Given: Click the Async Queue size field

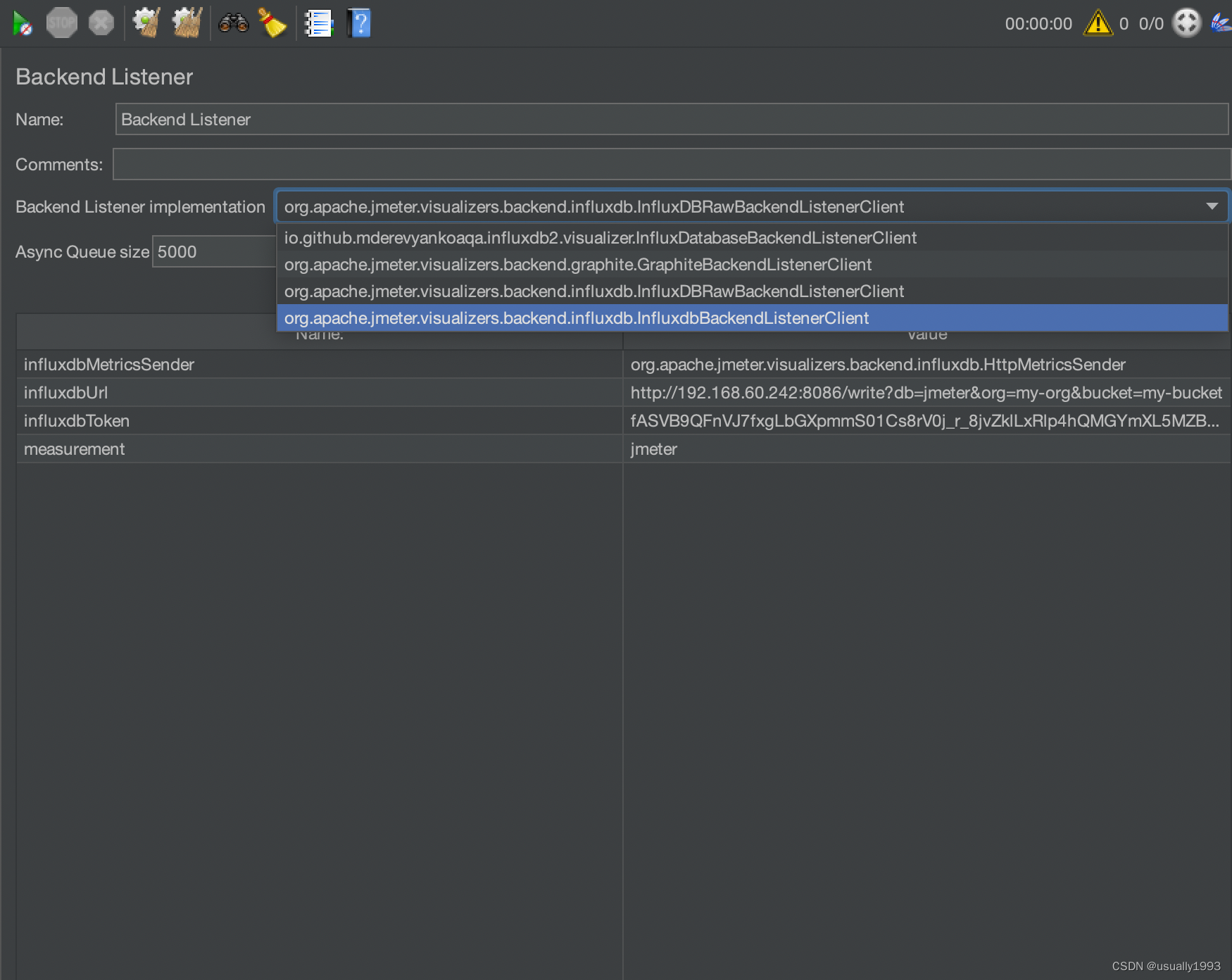Looking at the screenshot, I should (215, 251).
